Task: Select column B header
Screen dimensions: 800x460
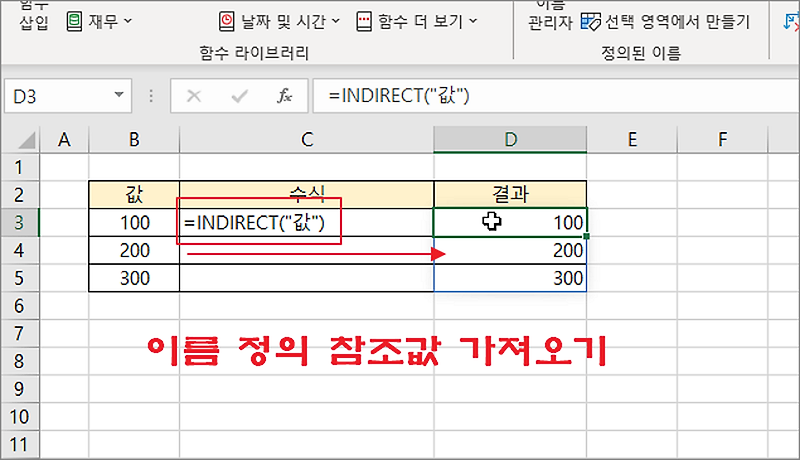Action: [134, 139]
